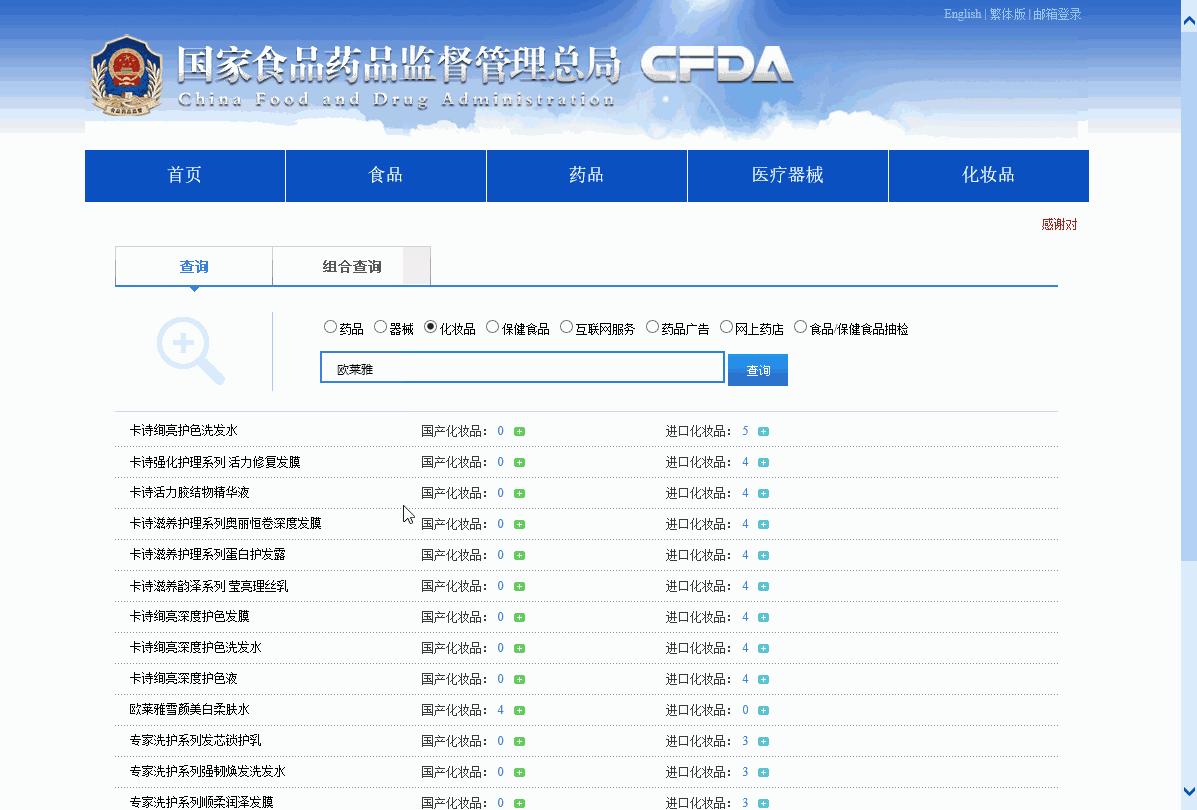
Task: Expand imported cosmetics for 卡诗滋养韵泽系列莹亮理丝乳
Action: pos(763,585)
